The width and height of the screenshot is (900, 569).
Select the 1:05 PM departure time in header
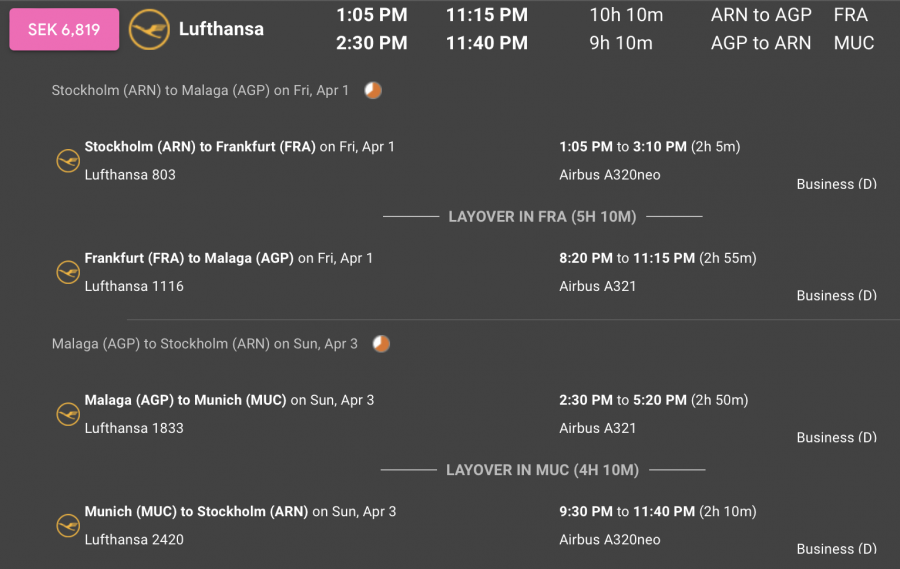tap(371, 15)
